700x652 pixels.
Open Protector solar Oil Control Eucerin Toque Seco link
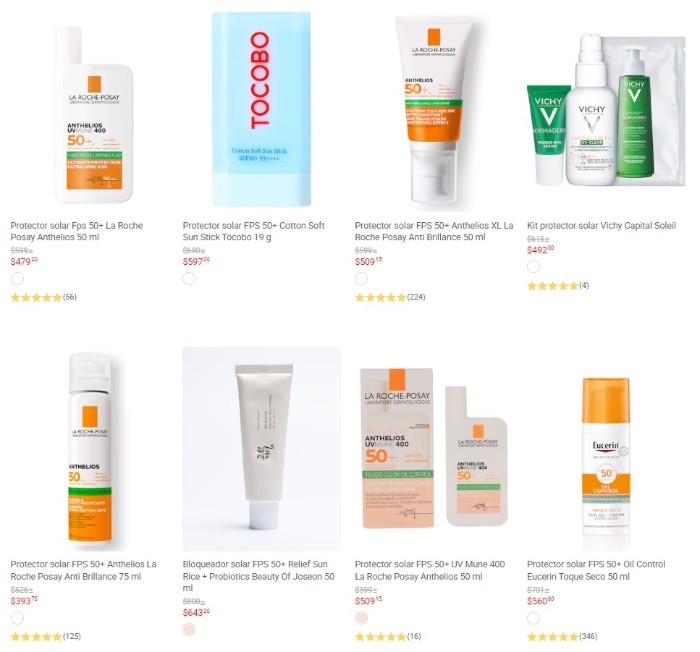(x=596, y=570)
